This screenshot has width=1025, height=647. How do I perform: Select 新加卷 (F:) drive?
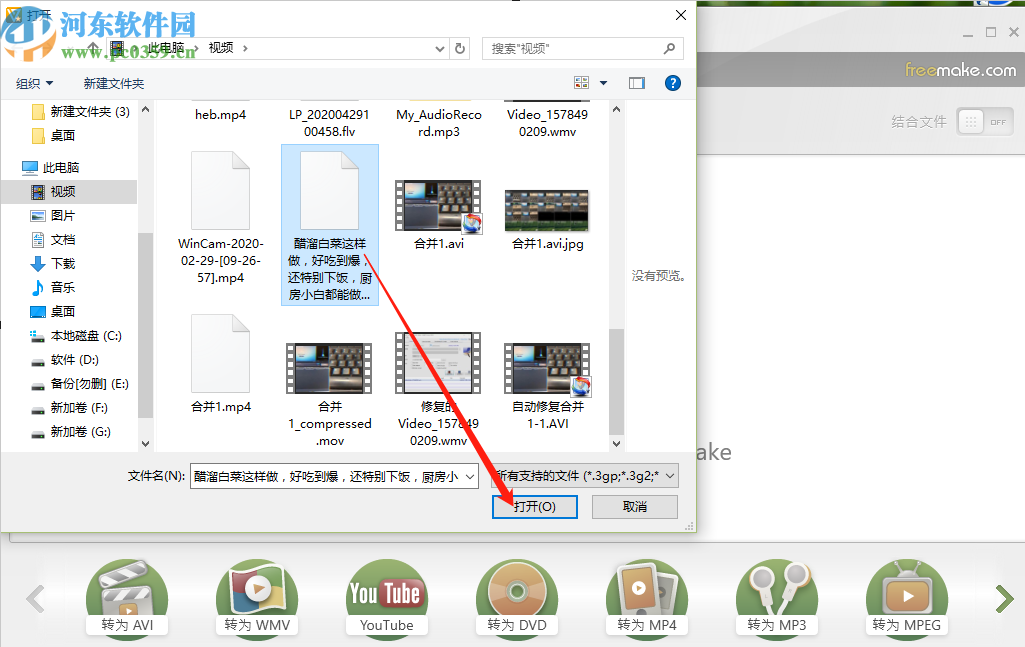[x=69, y=408]
